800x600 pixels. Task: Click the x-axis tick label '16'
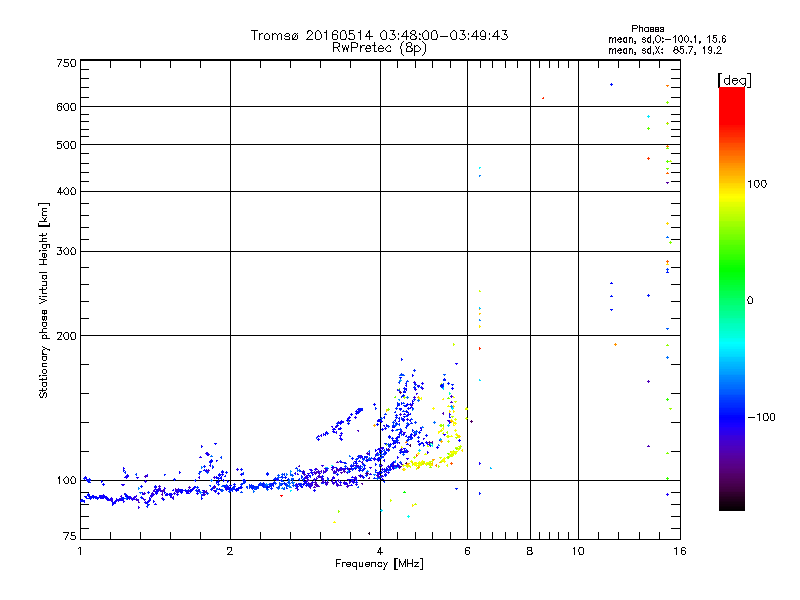point(680,551)
